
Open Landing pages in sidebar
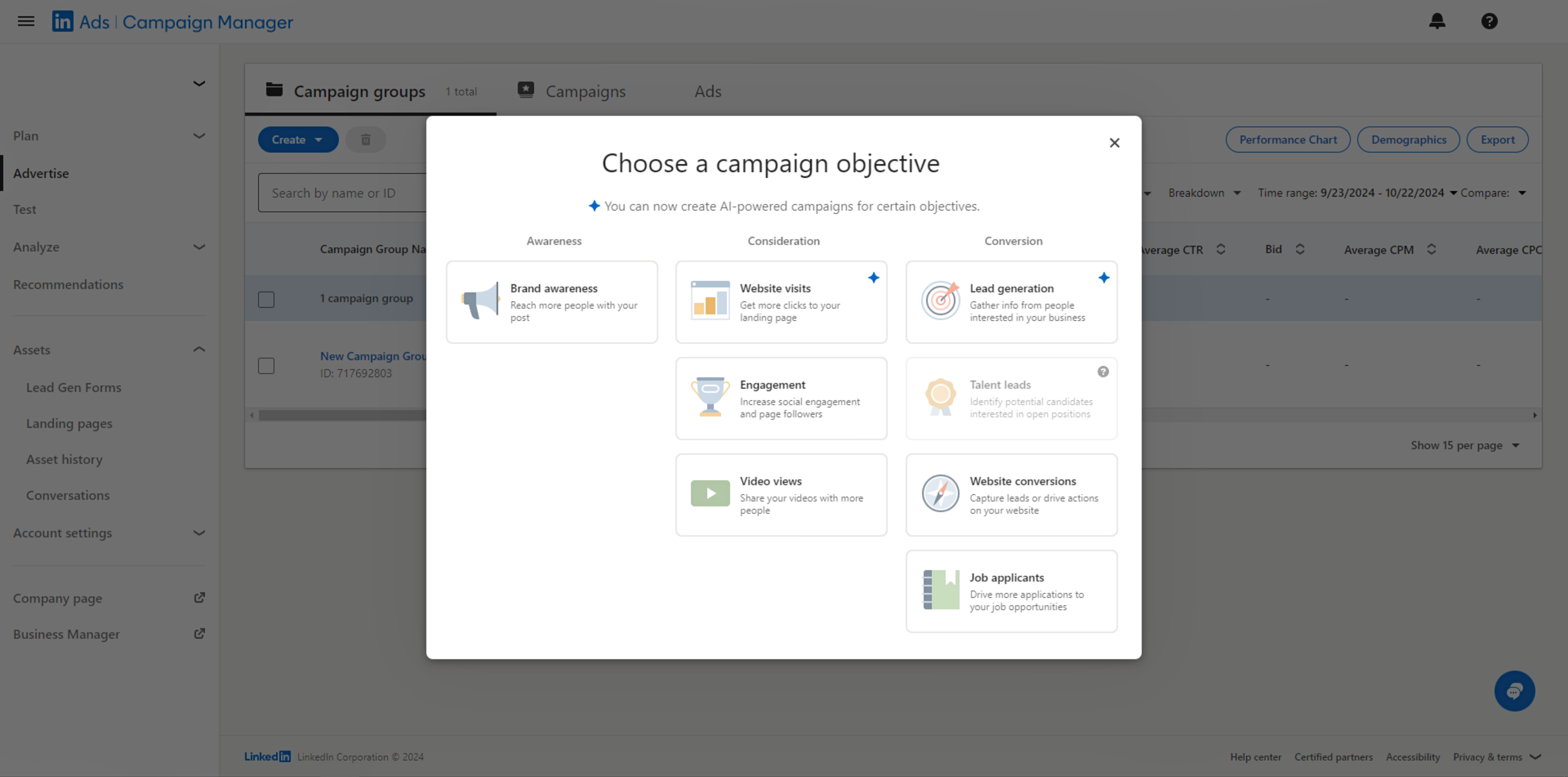[x=69, y=423]
